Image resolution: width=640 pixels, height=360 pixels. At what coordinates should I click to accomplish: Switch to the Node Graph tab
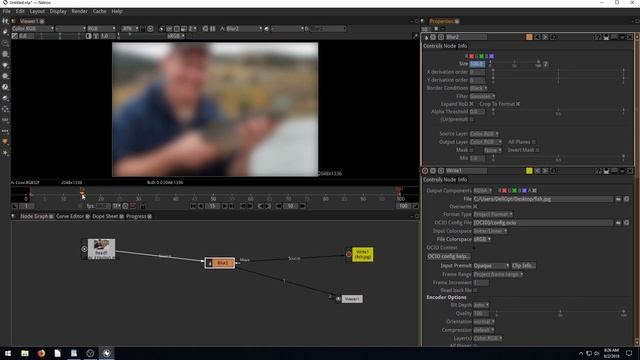(34, 216)
